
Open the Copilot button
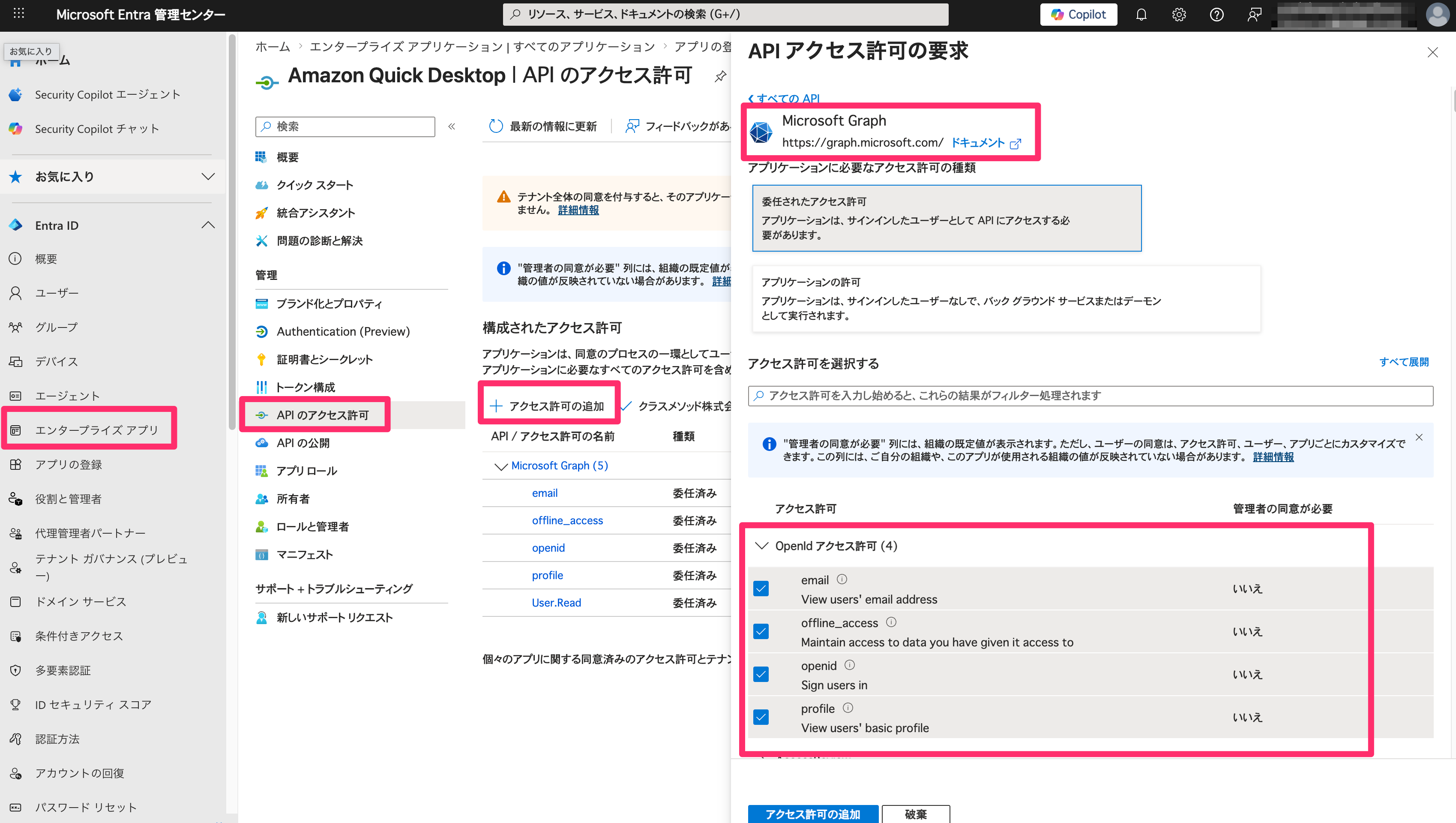[1078, 15]
